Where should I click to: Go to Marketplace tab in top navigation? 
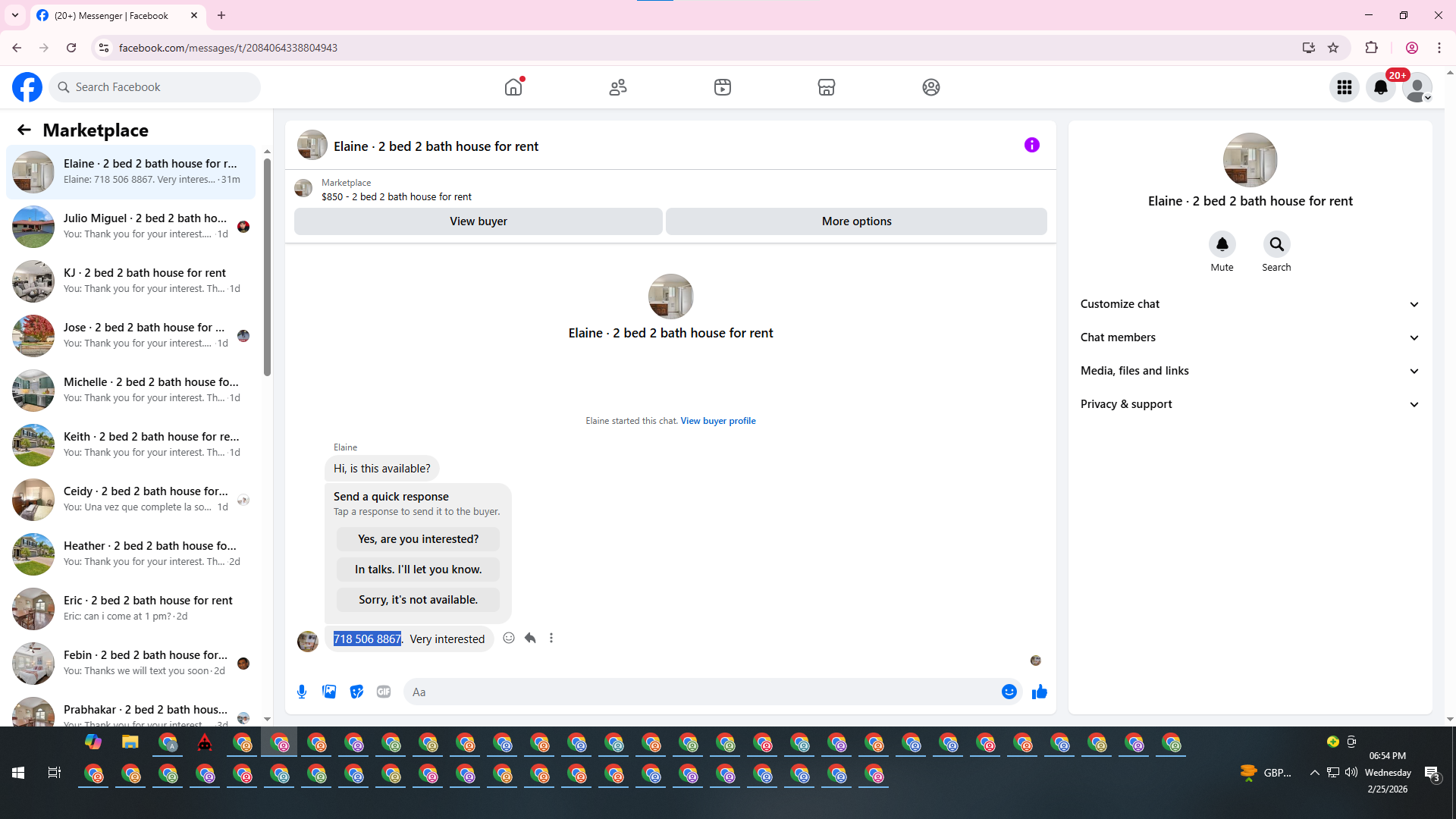tap(826, 87)
